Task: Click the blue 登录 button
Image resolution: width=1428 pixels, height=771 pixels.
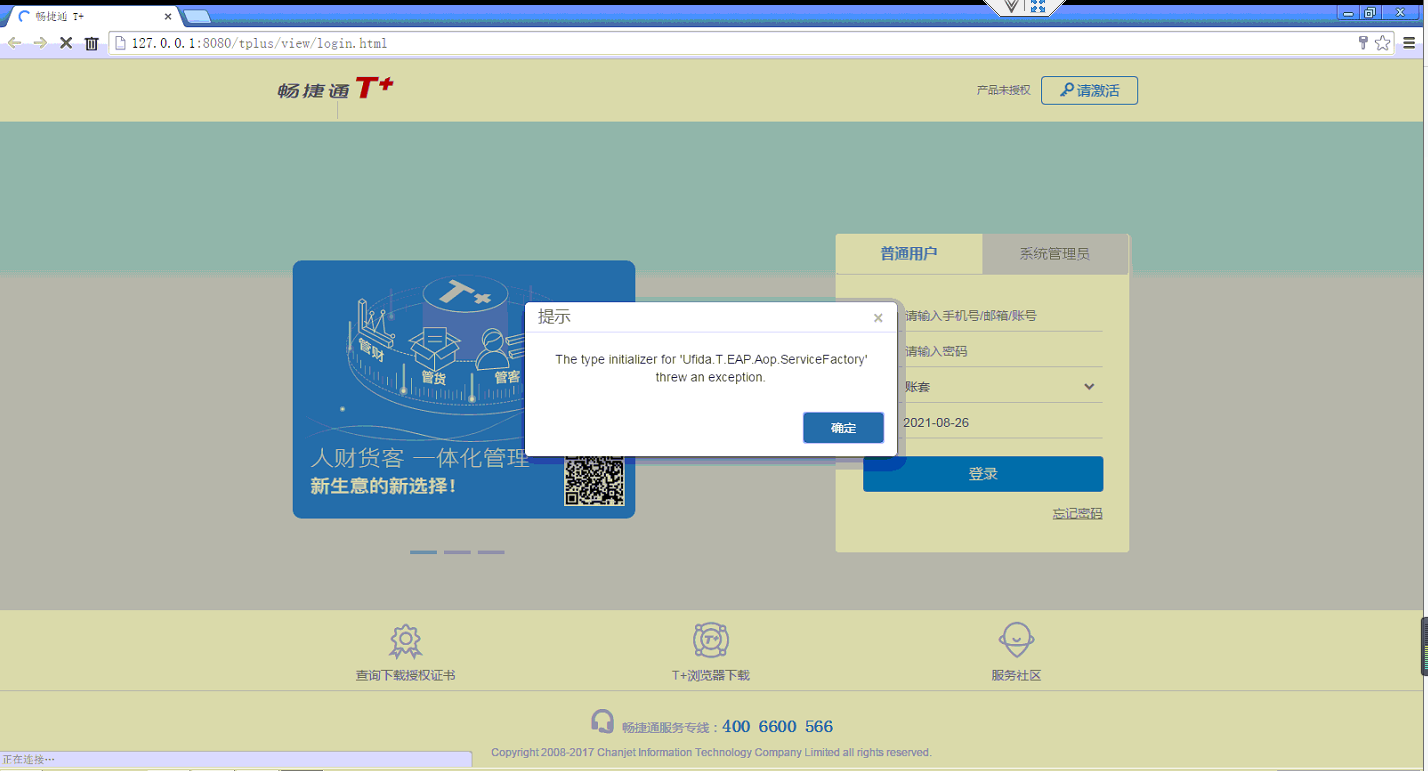Action: 983,474
